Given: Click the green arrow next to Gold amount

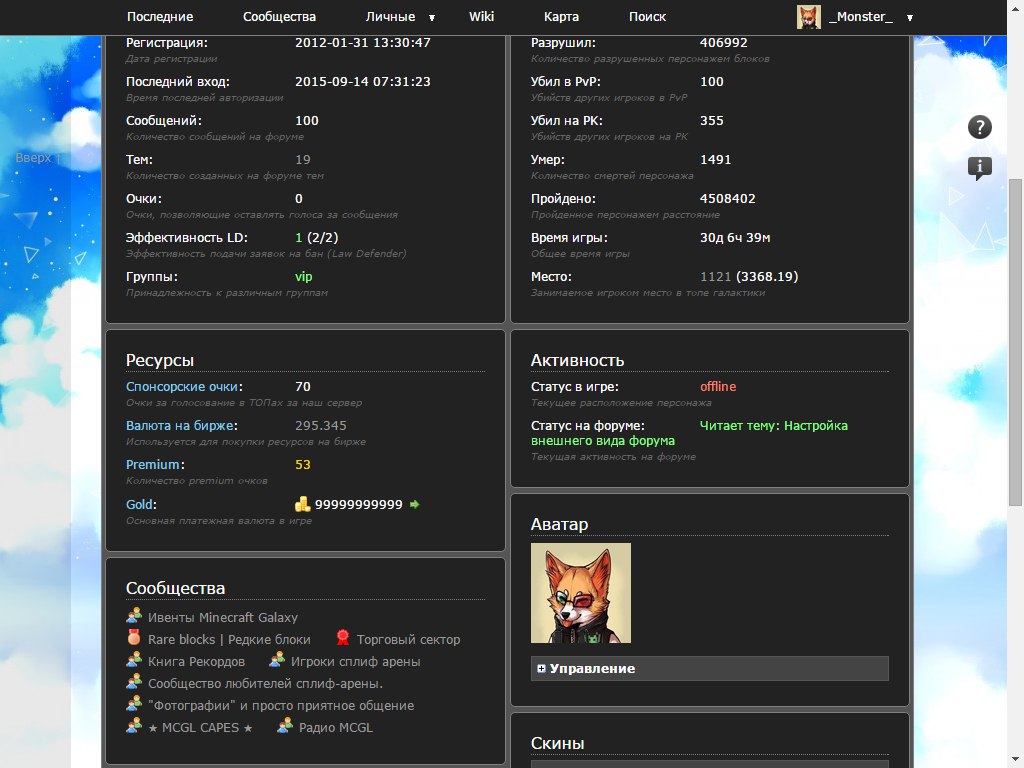Looking at the screenshot, I should click(415, 504).
